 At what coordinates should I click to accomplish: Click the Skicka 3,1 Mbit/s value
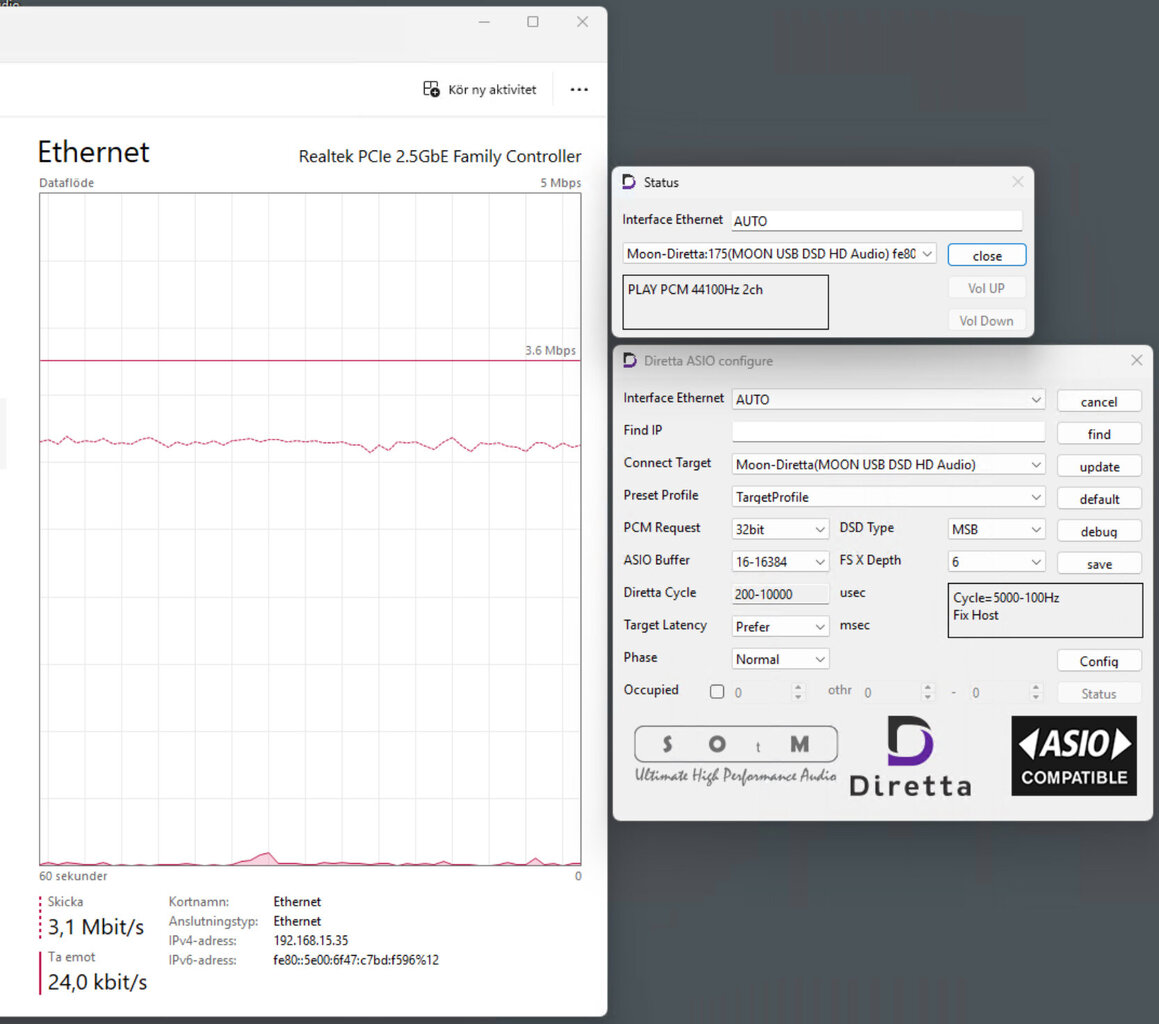coord(95,926)
